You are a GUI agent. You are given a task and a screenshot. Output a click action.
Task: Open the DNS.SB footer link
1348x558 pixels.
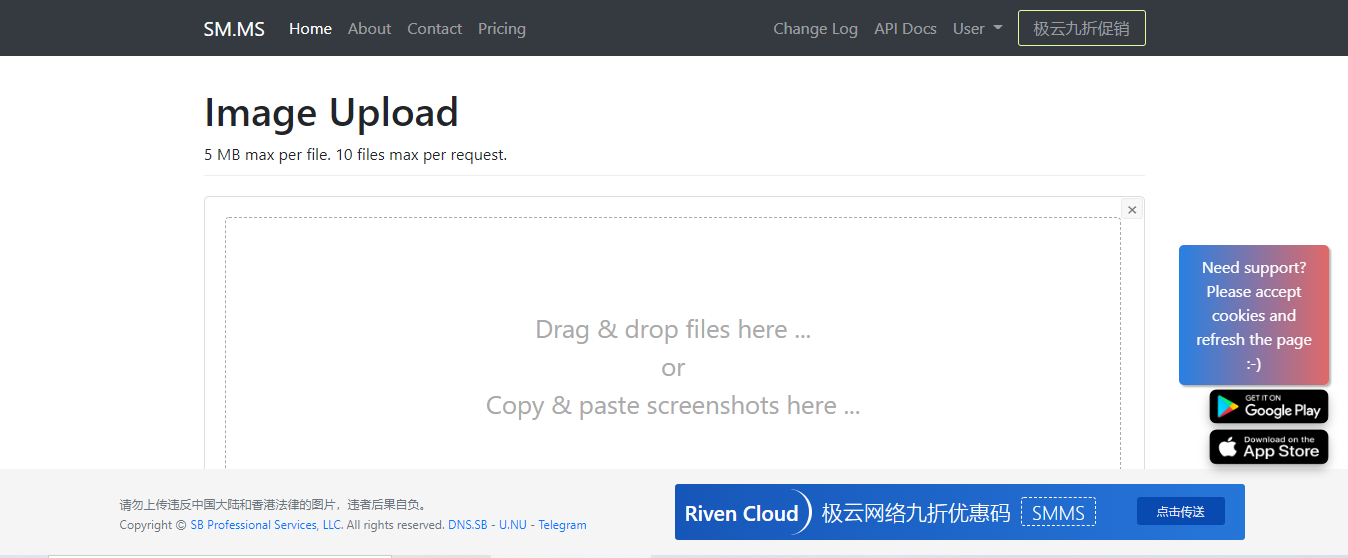(x=468, y=525)
